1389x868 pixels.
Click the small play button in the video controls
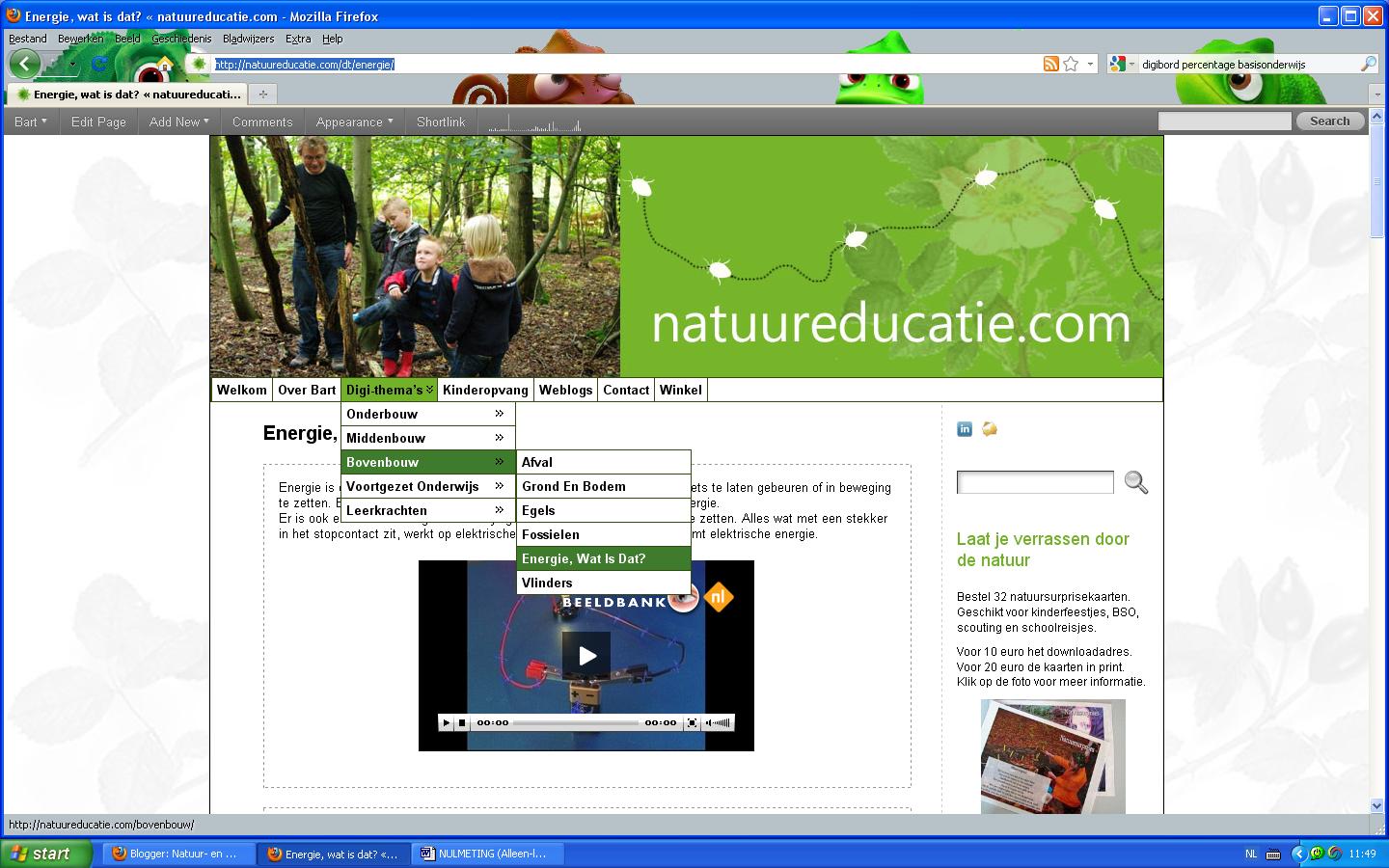[446, 722]
